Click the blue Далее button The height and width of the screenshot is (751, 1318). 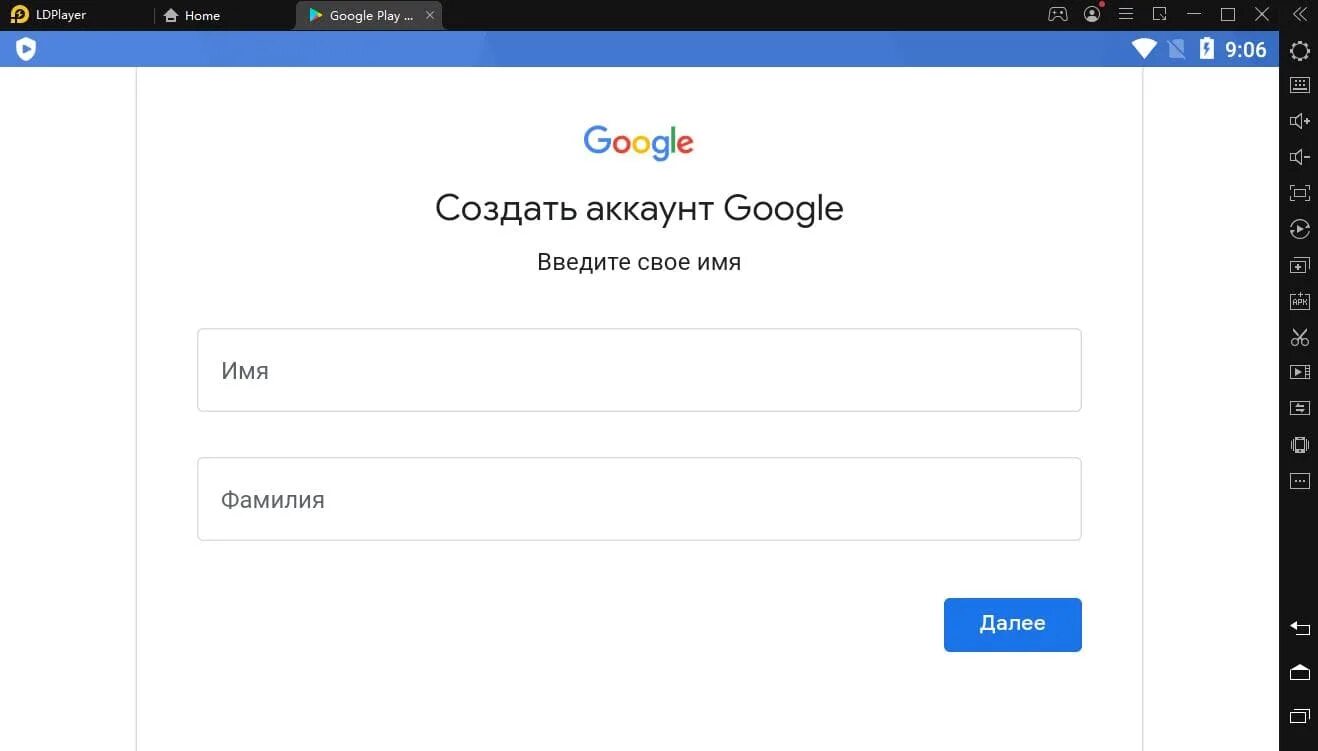click(1012, 625)
